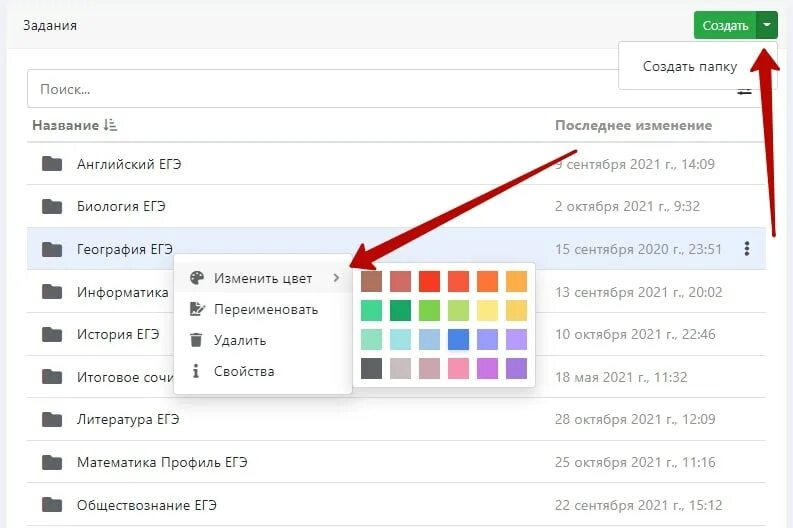
Task: Click date 2 октября 2021 г., 9:32
Action: tap(627, 206)
